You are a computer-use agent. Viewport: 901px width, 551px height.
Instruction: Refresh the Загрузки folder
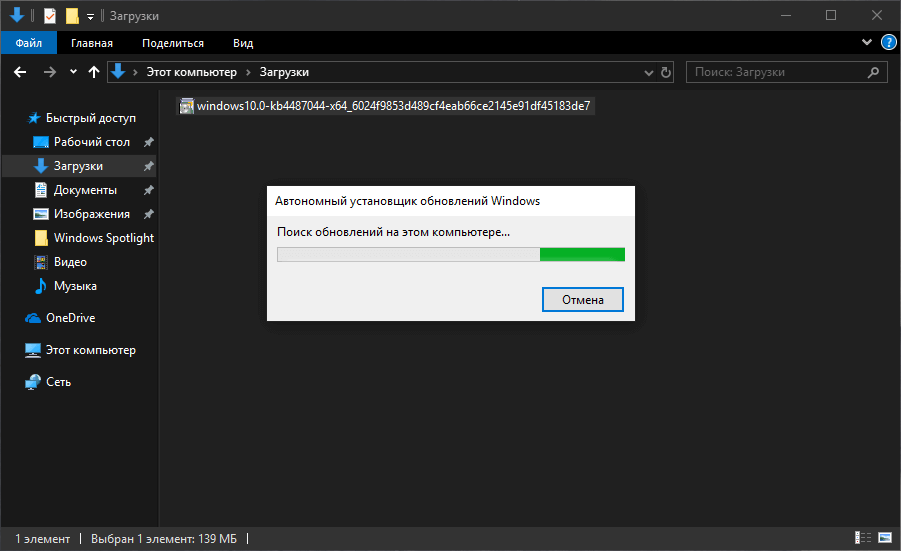[x=667, y=72]
